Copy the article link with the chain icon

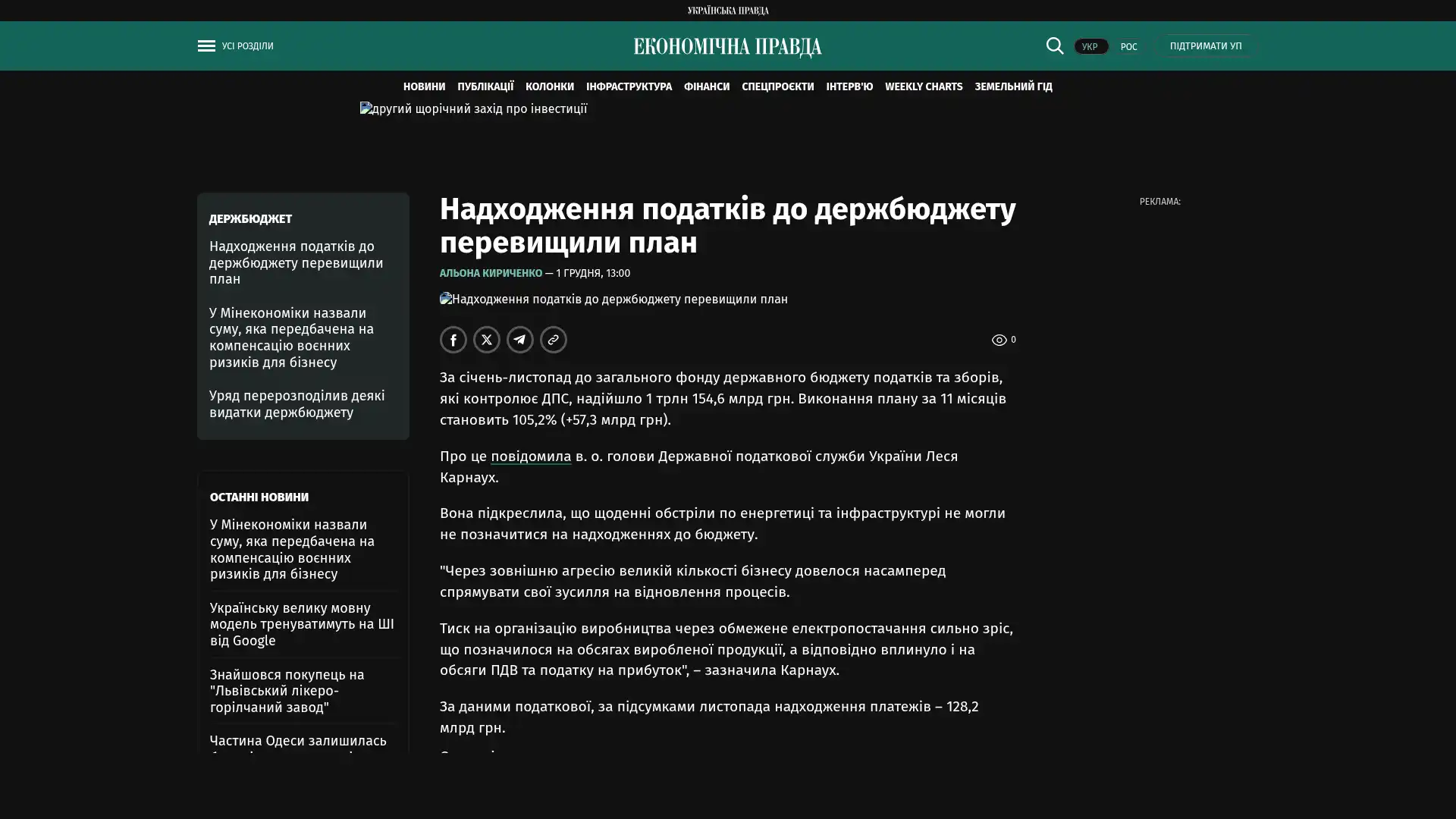point(554,340)
